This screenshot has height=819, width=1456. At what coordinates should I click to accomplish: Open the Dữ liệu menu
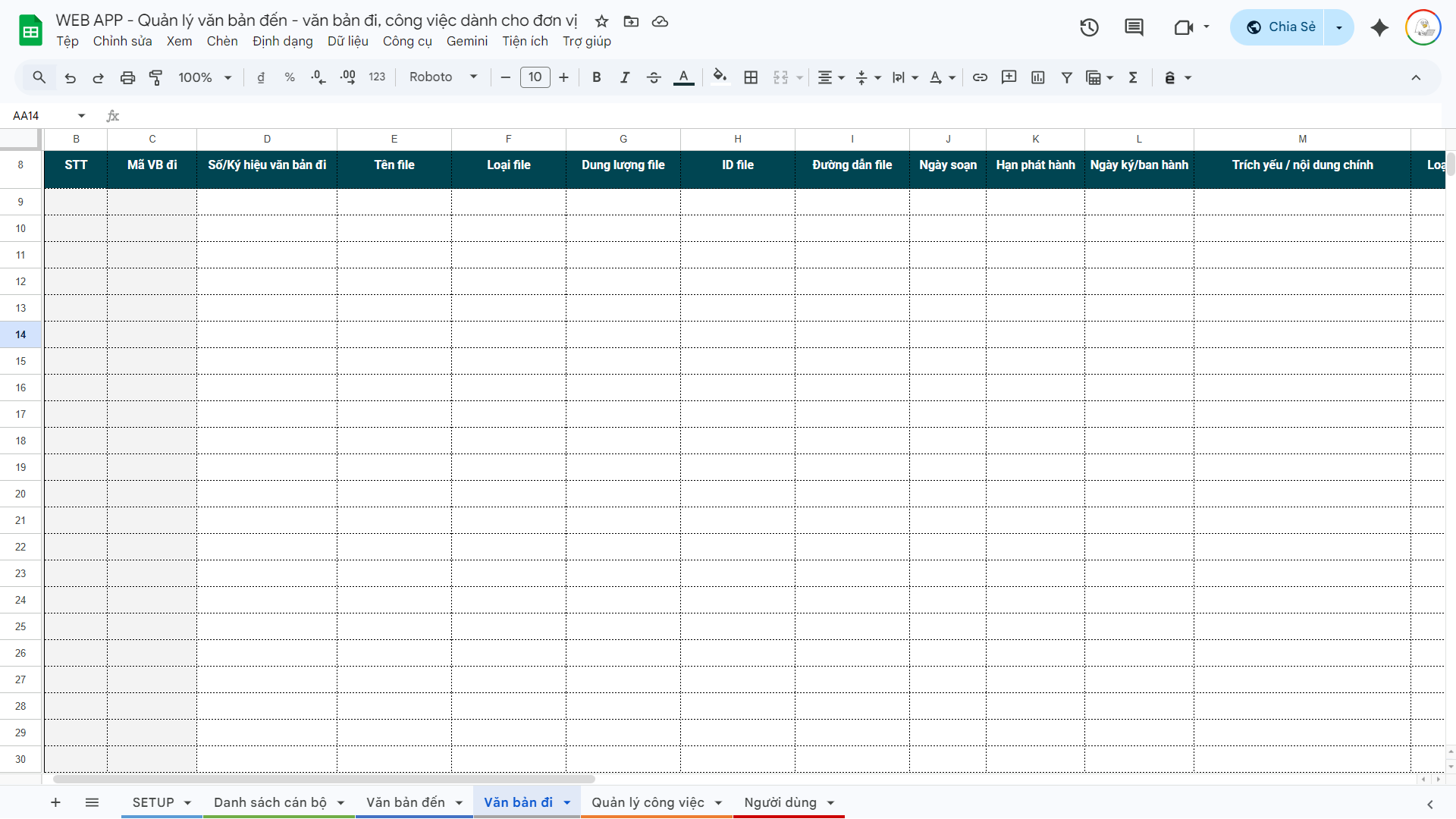pos(347,41)
